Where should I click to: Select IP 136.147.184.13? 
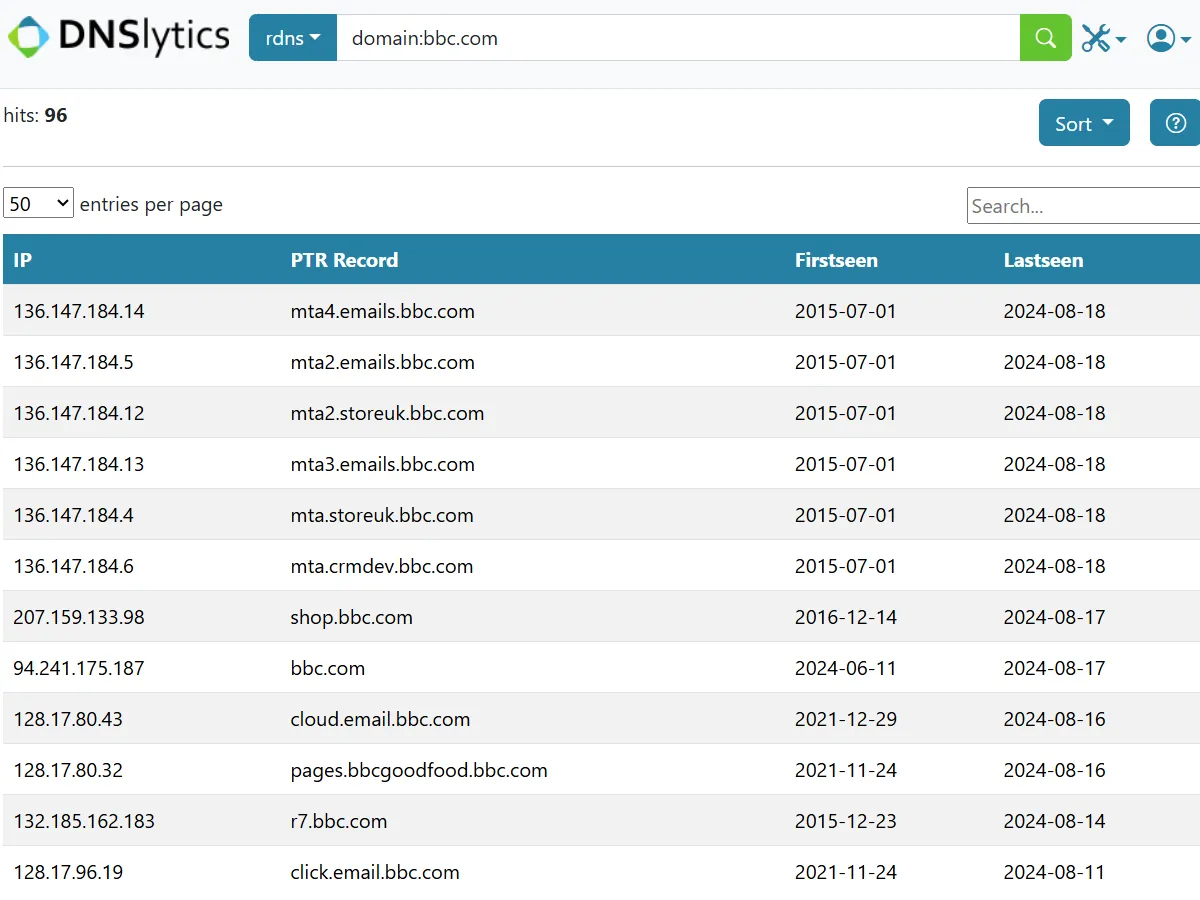coord(79,464)
